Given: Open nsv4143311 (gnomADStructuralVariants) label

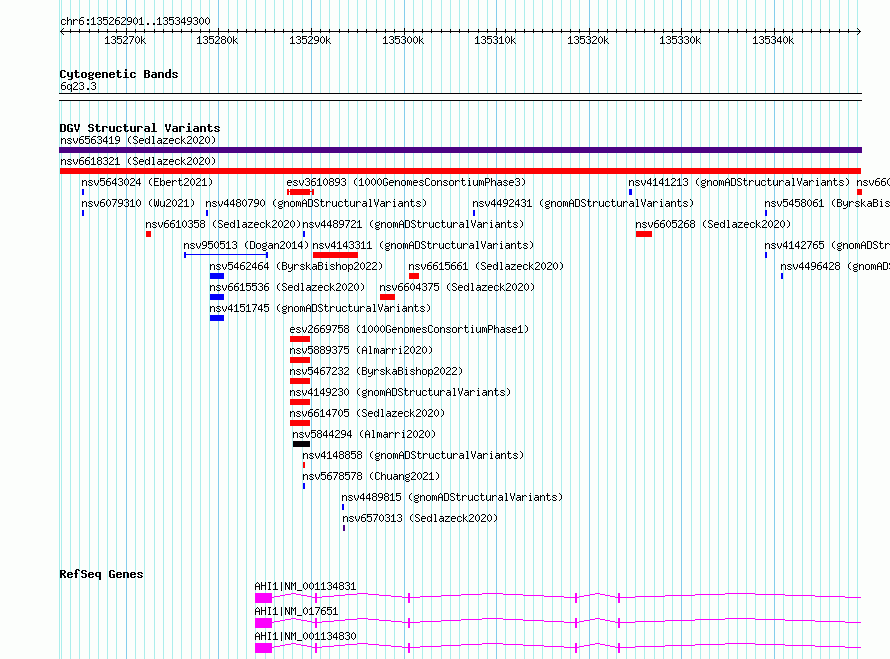Looking at the screenshot, I should tap(423, 245).
